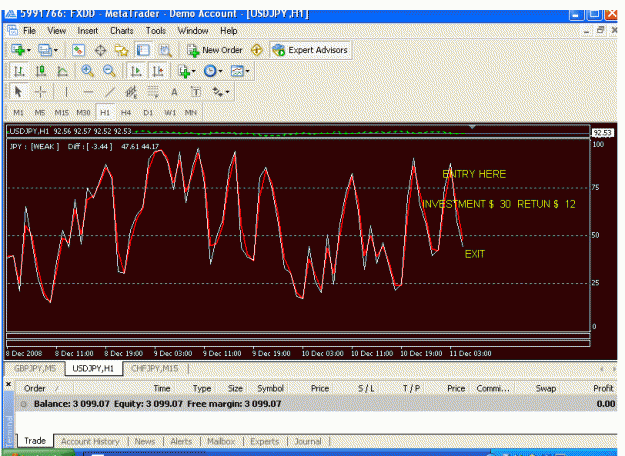Click the chart shift triangle marker
The image size is (625, 456).
(472, 127)
